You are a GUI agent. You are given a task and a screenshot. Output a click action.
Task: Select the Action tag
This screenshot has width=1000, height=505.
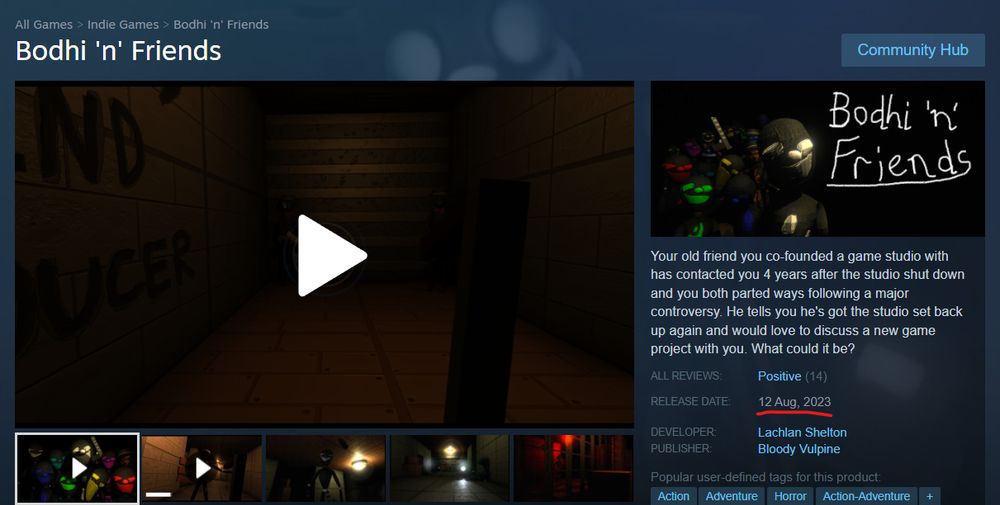tap(673, 496)
